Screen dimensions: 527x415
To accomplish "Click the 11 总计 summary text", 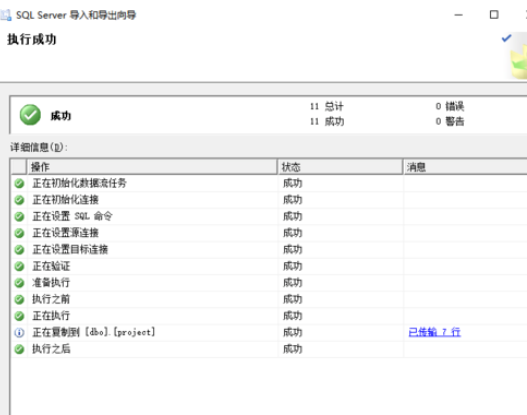I will [326, 107].
